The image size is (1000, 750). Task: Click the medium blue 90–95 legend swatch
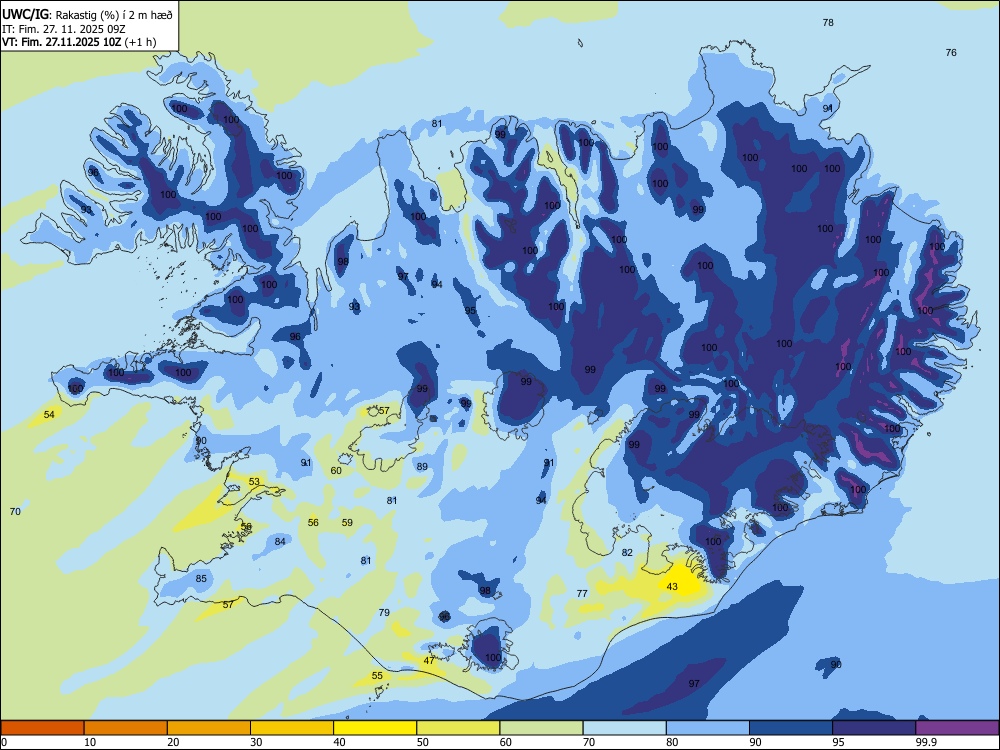click(x=791, y=728)
